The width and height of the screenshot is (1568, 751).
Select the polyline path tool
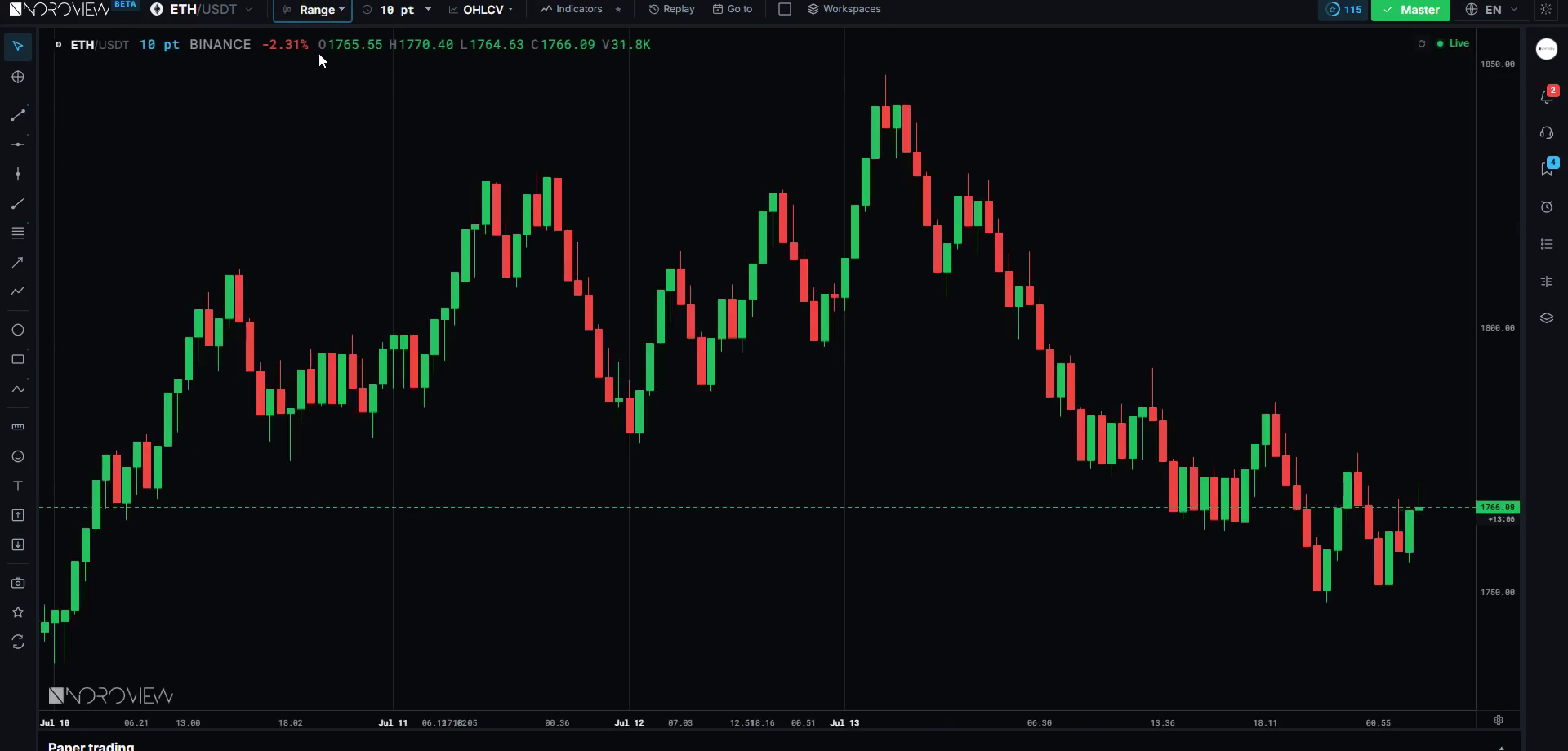coord(18,291)
